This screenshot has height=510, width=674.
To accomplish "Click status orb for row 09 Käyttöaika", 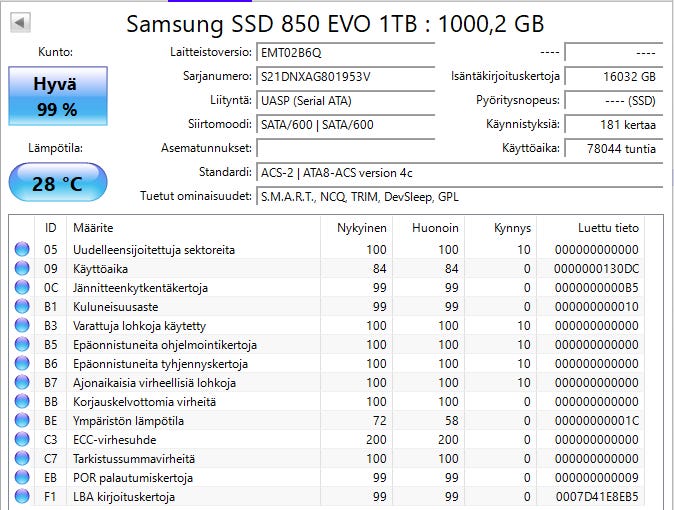I will click(22, 268).
